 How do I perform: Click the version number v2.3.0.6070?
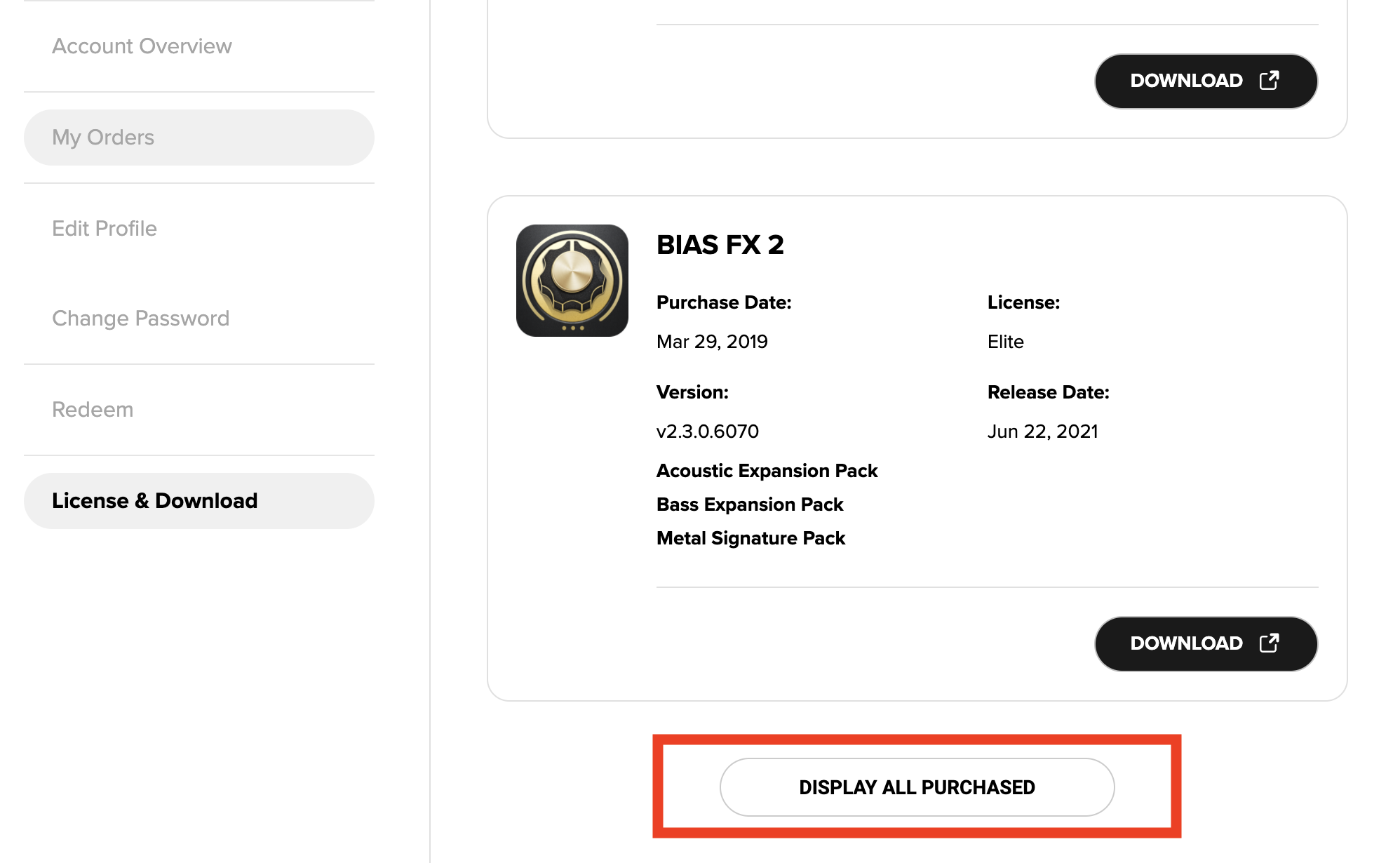707,431
